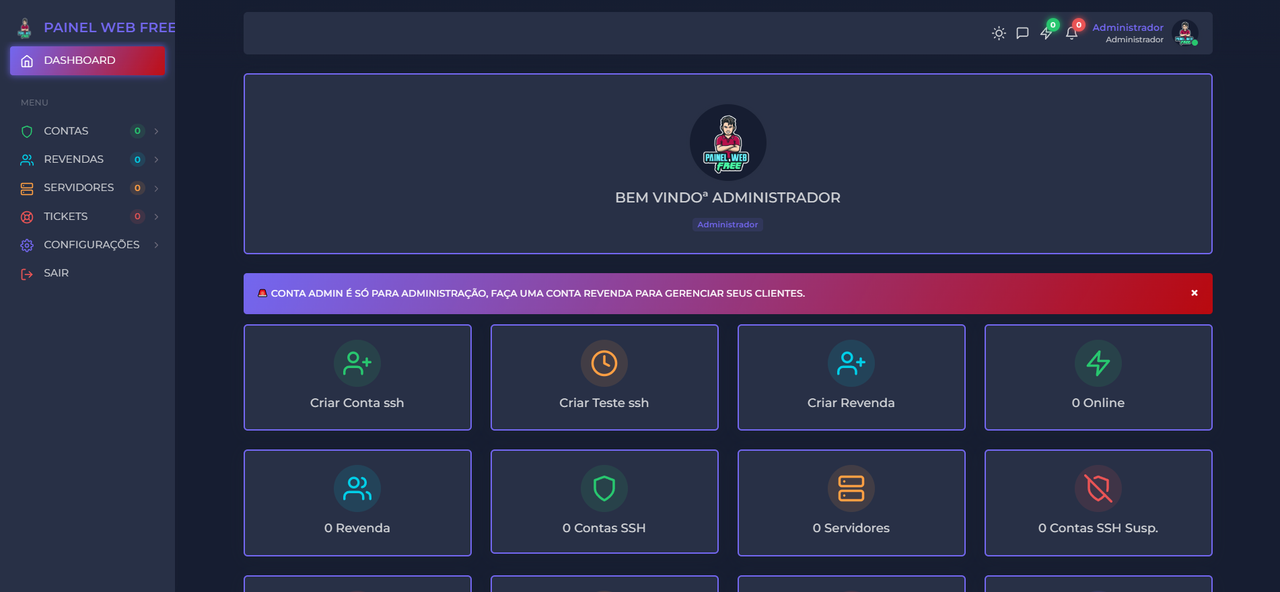Open the Revendas menu item
The image size is (1280, 592).
(x=88, y=160)
